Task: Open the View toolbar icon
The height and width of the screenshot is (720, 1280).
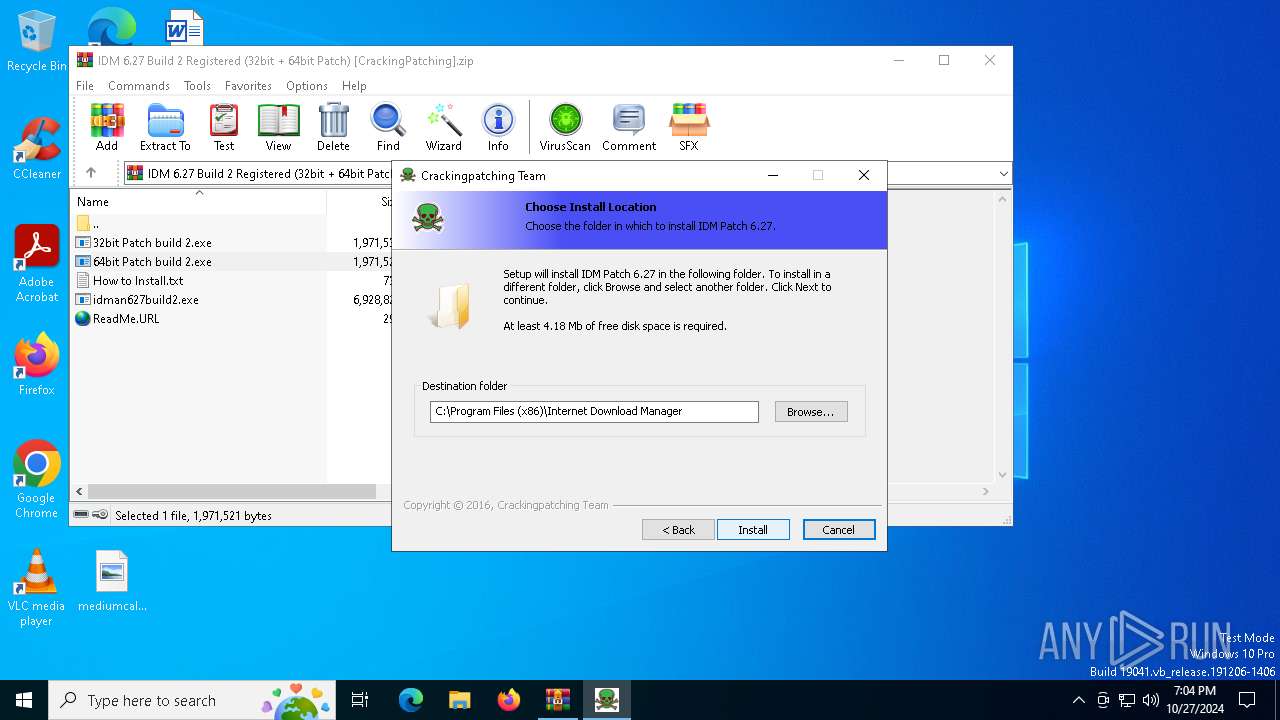Action: pyautogui.click(x=278, y=127)
